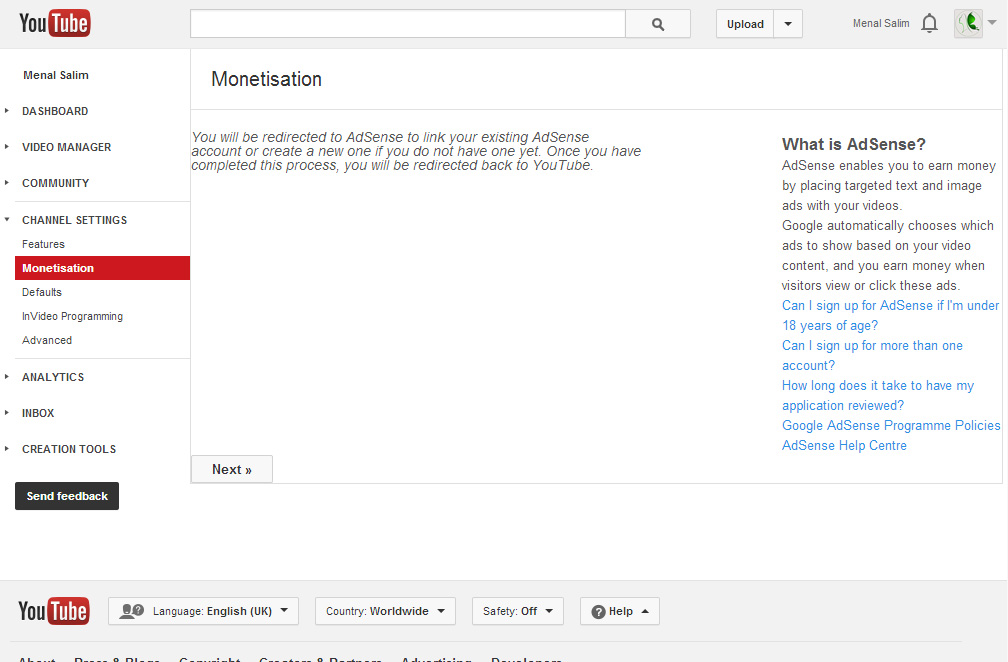Expand the Creation Tools section arrow
1008x662 pixels.
tap(7, 449)
